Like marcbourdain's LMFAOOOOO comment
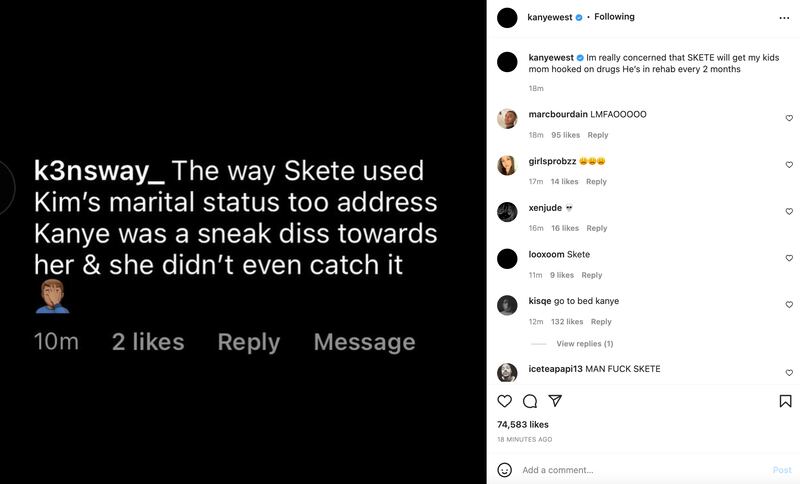The height and width of the screenshot is (484, 800). [789, 119]
